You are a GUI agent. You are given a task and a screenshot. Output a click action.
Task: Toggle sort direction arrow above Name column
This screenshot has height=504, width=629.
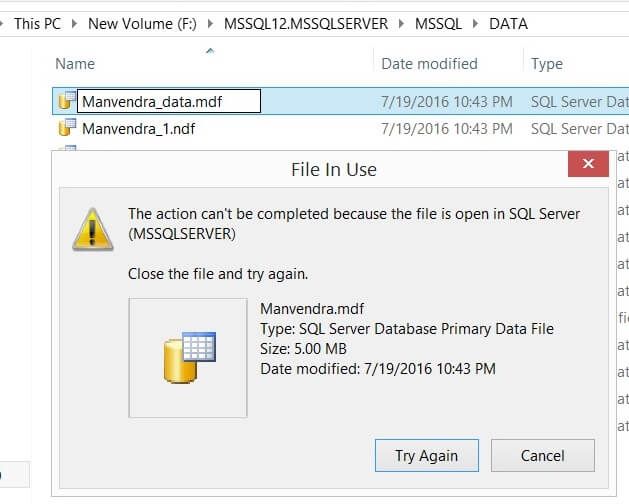click(x=210, y=51)
